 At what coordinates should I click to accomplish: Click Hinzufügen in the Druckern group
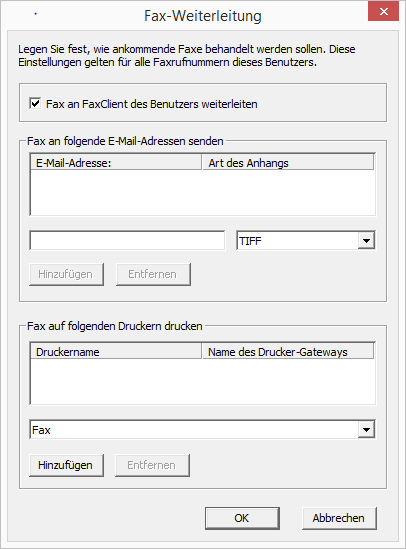[66, 465]
